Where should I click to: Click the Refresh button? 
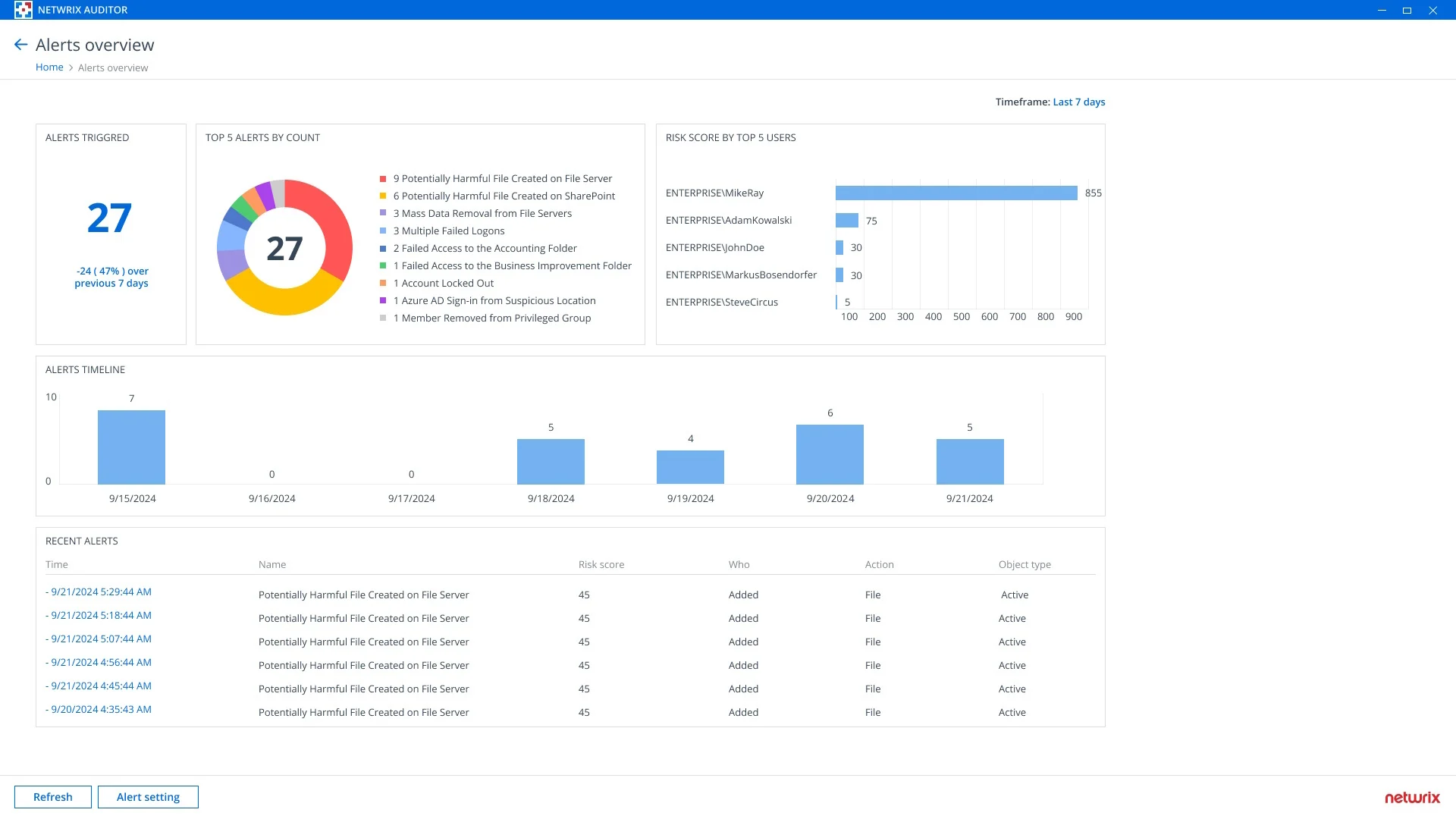[x=53, y=797]
